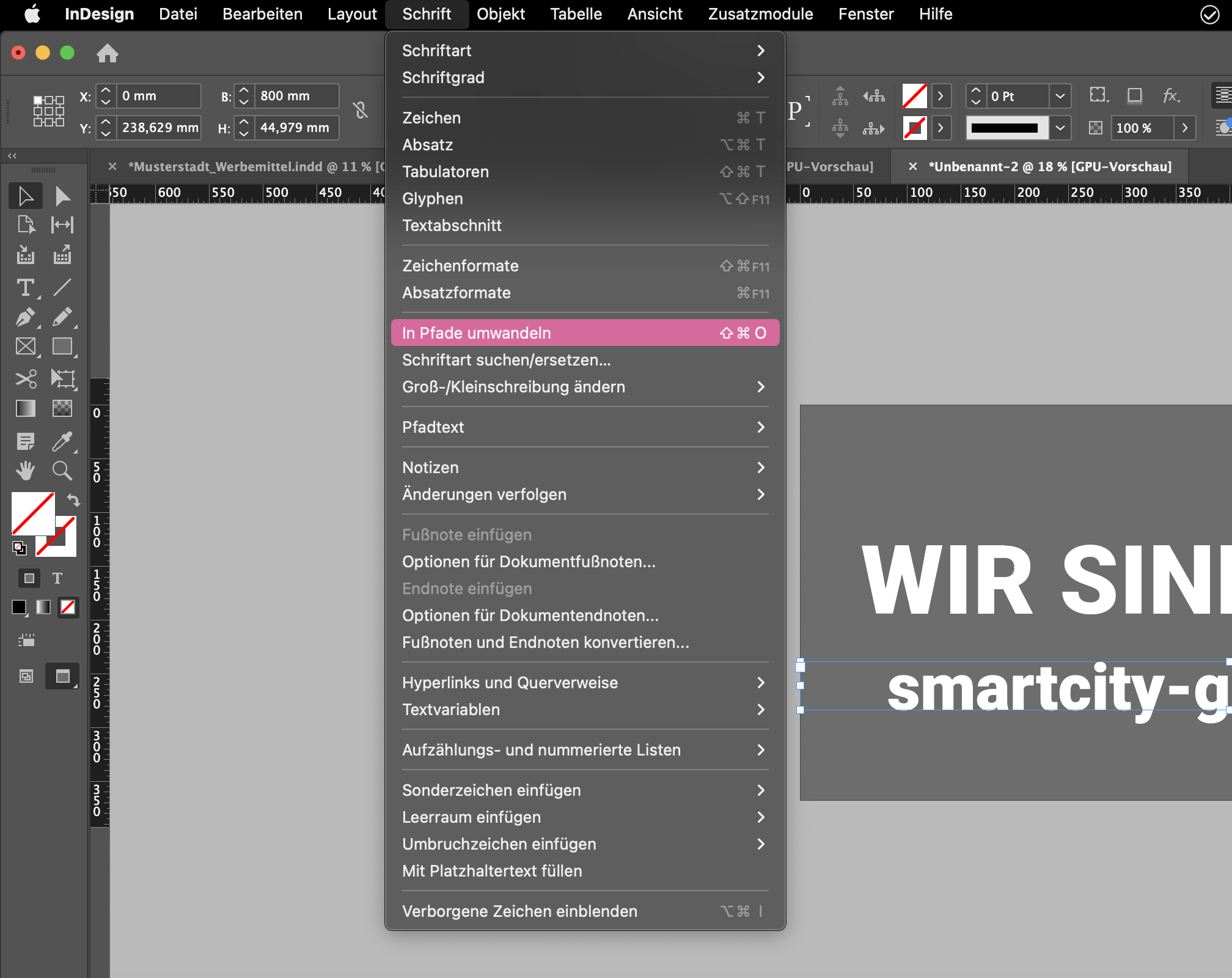
Task: Select the Hand tool
Action: tap(26, 470)
